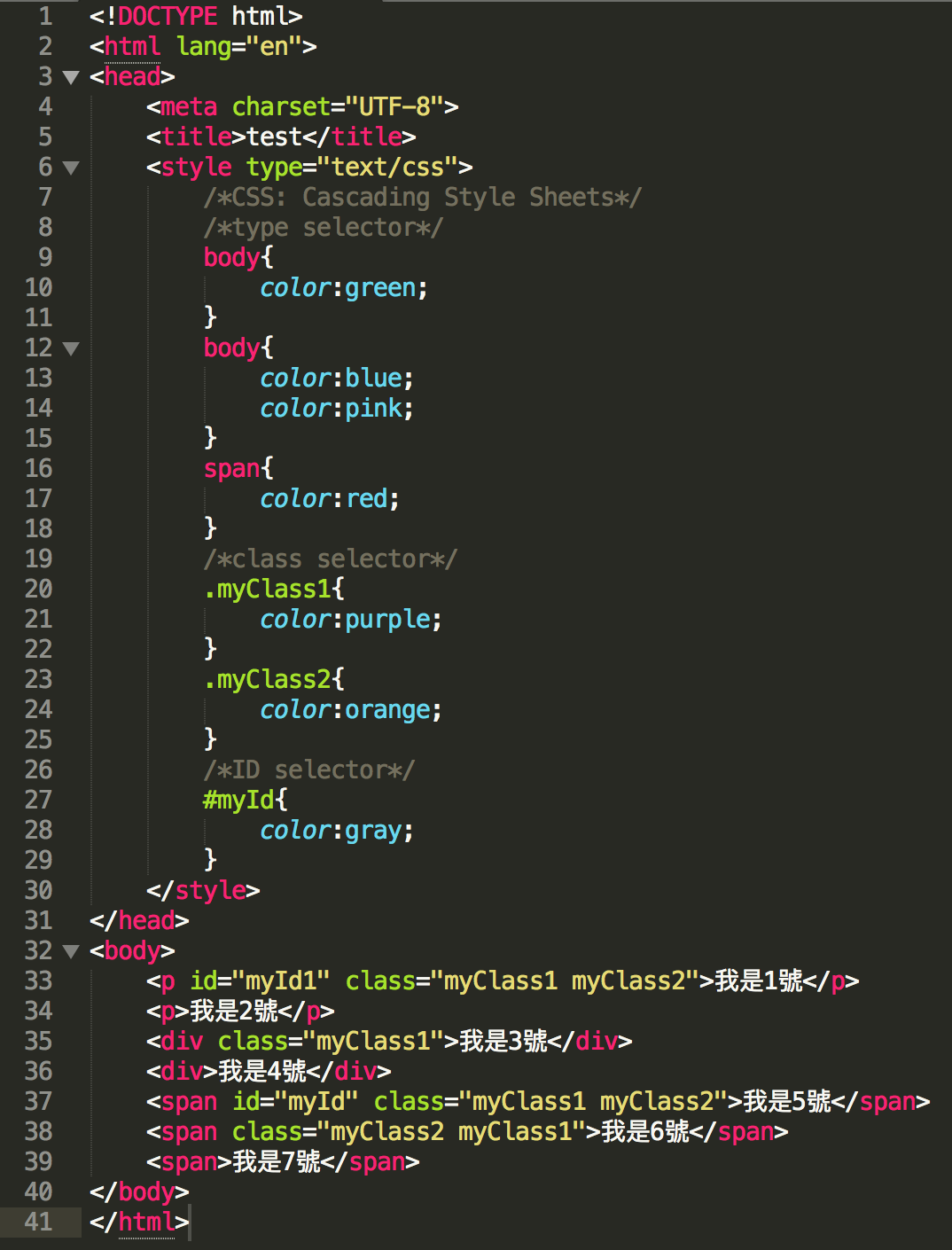The width and height of the screenshot is (952, 1250).
Task: Click the text '我是7號'
Action: pos(277,1161)
